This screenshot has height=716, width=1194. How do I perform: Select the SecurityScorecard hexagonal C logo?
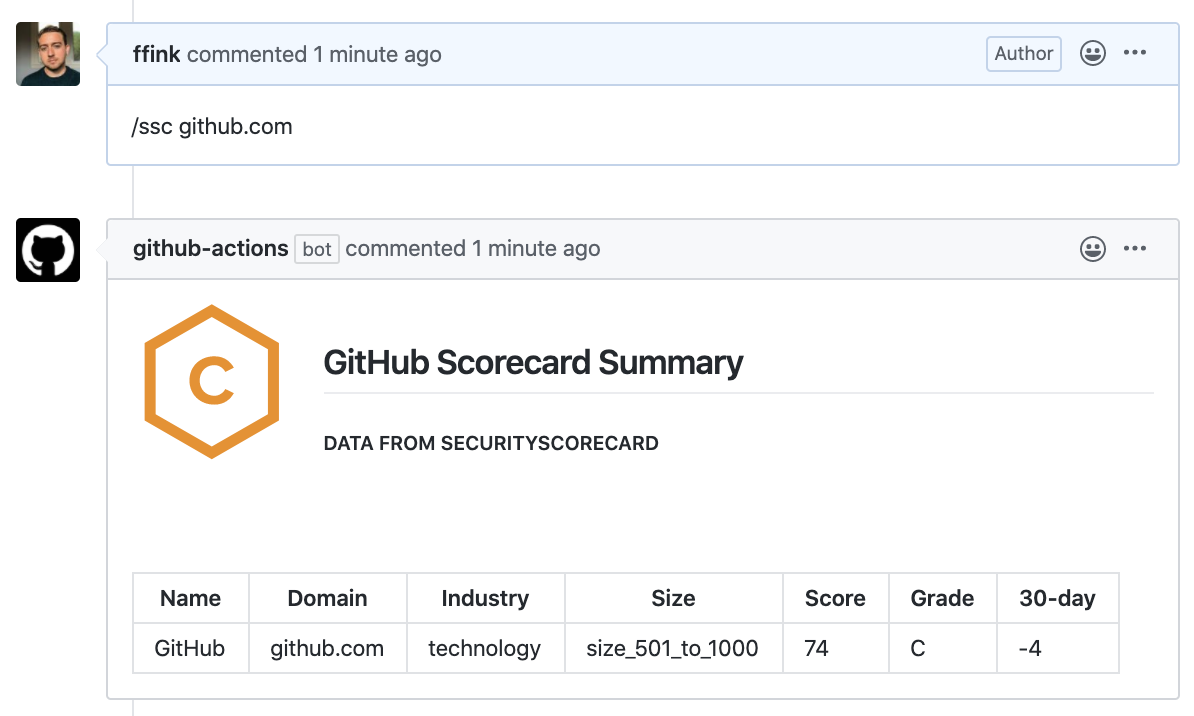click(211, 381)
